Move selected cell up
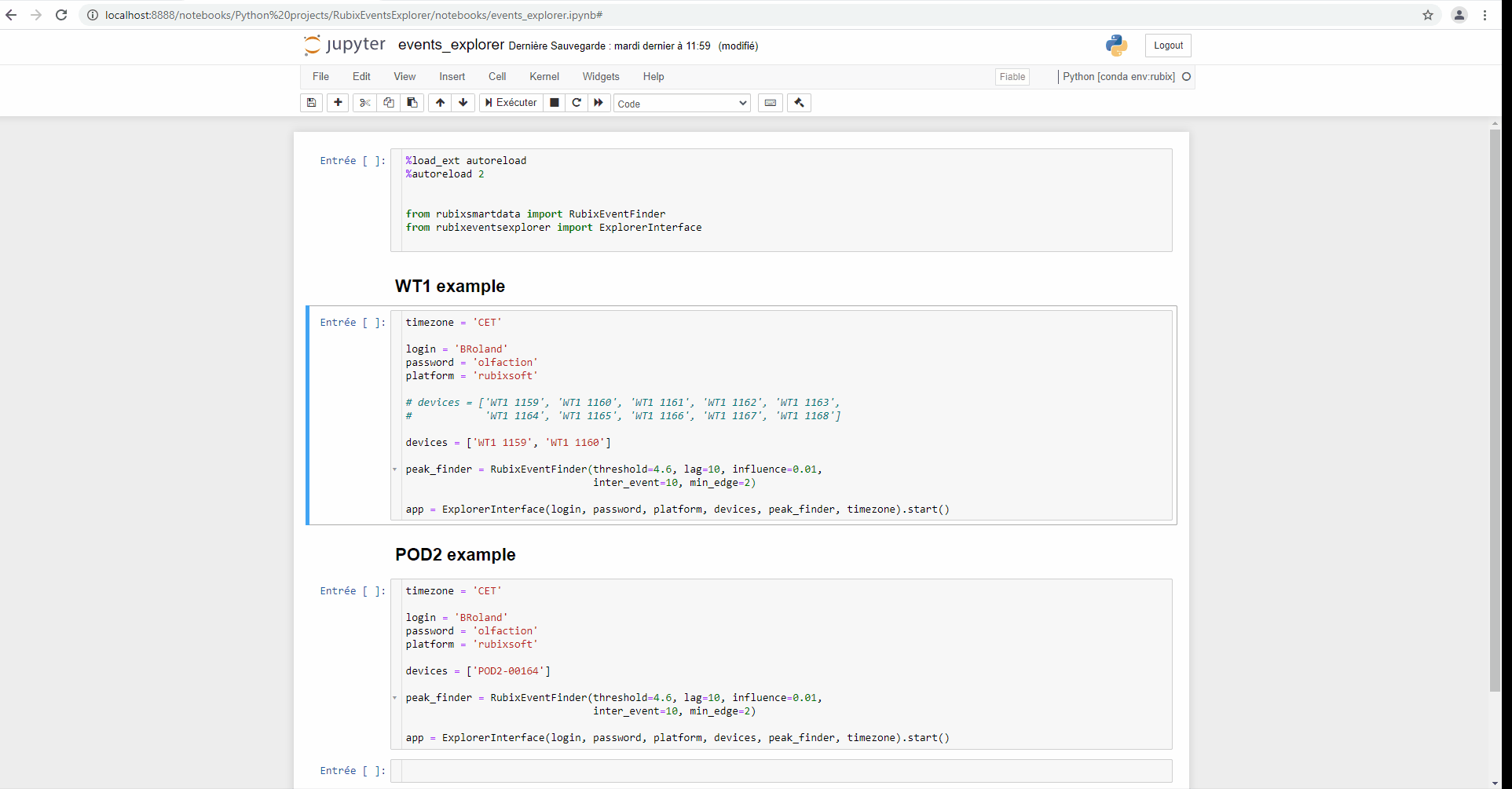This screenshot has width=1512, height=789. pyautogui.click(x=440, y=103)
